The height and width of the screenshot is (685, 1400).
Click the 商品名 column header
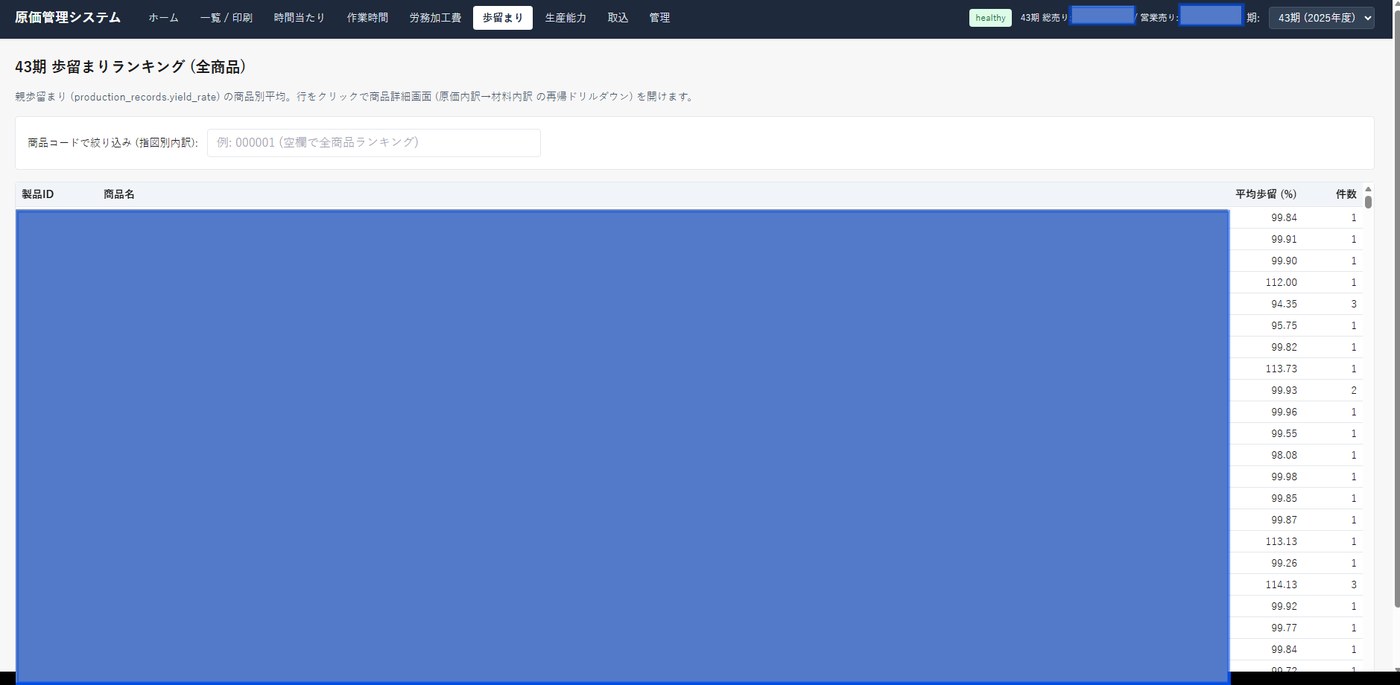119,194
